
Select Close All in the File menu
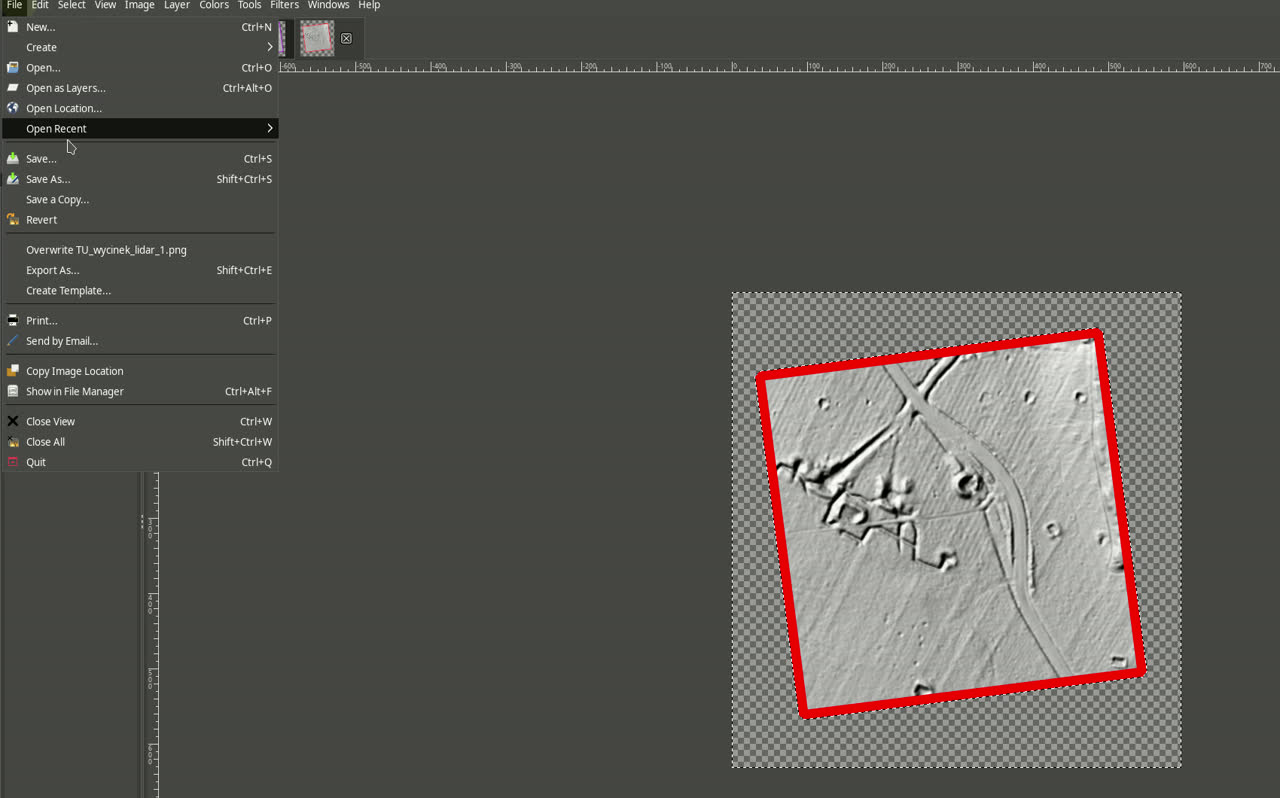tap(140, 442)
